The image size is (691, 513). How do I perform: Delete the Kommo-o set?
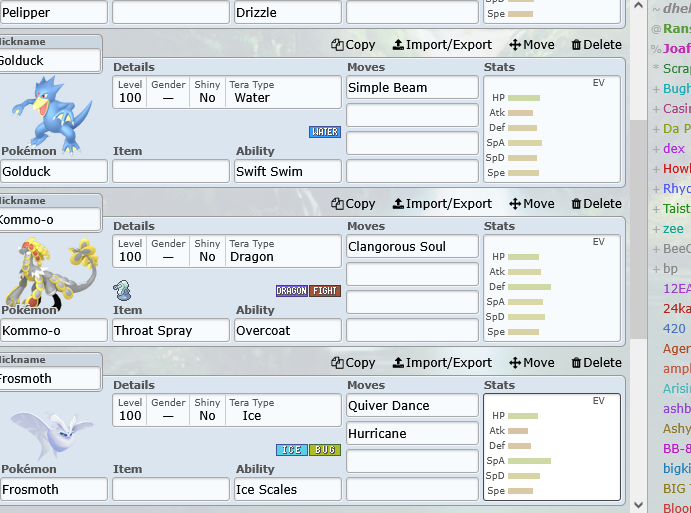[596, 203]
